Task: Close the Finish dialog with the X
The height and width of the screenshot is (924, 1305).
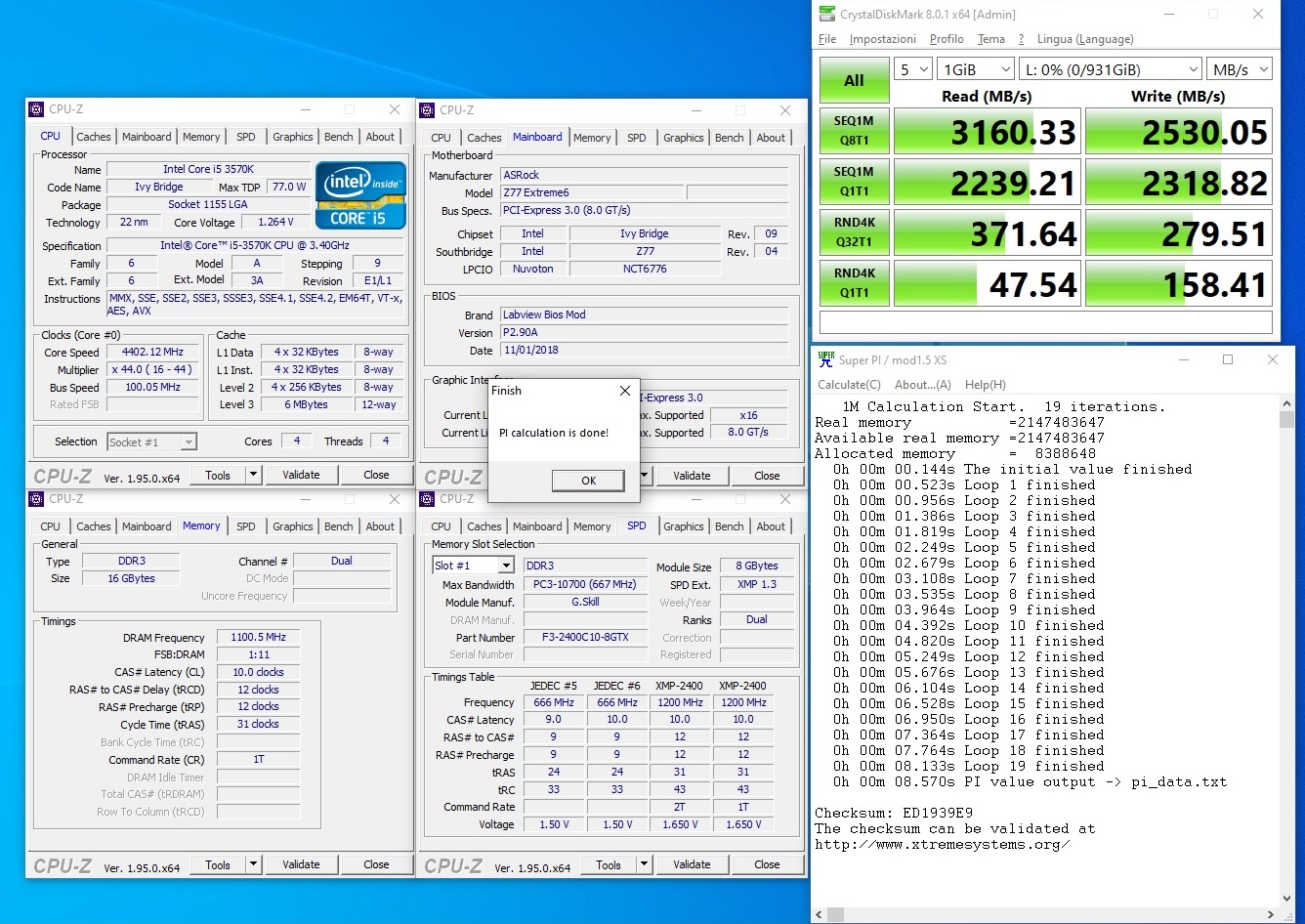Action: coord(625,391)
